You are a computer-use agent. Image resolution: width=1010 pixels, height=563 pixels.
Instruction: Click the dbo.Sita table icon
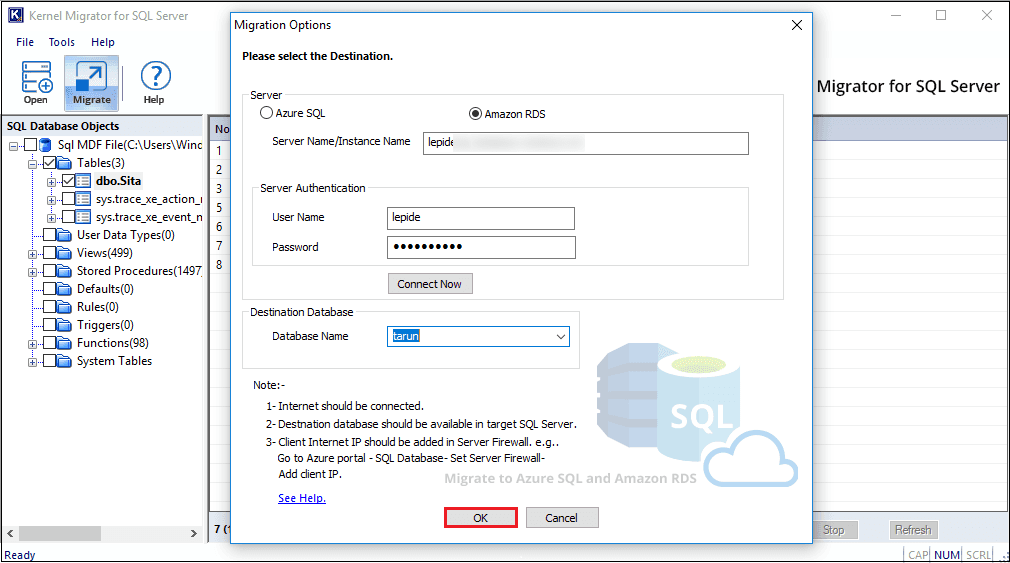83,181
